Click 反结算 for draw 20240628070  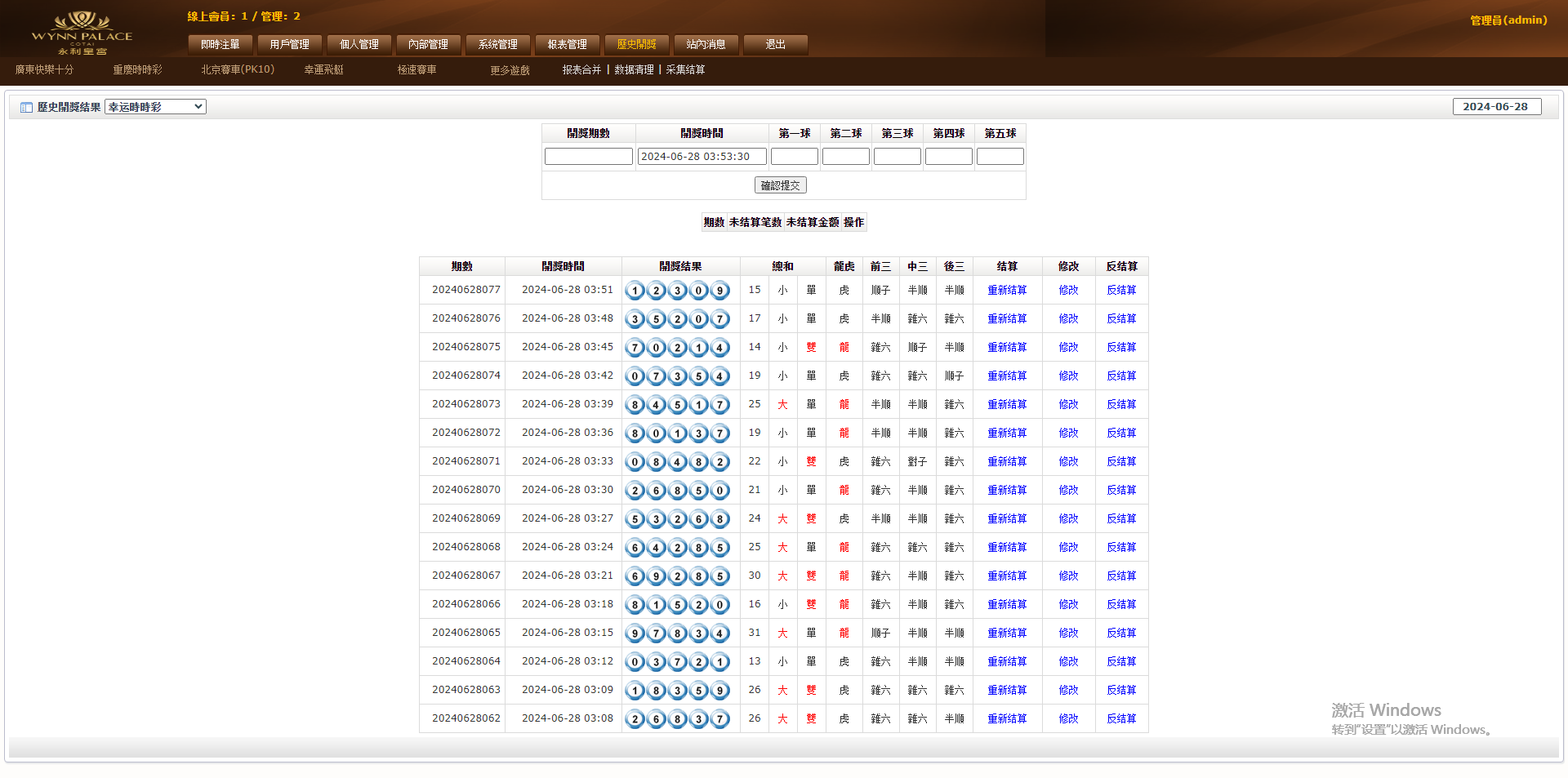(x=1121, y=490)
